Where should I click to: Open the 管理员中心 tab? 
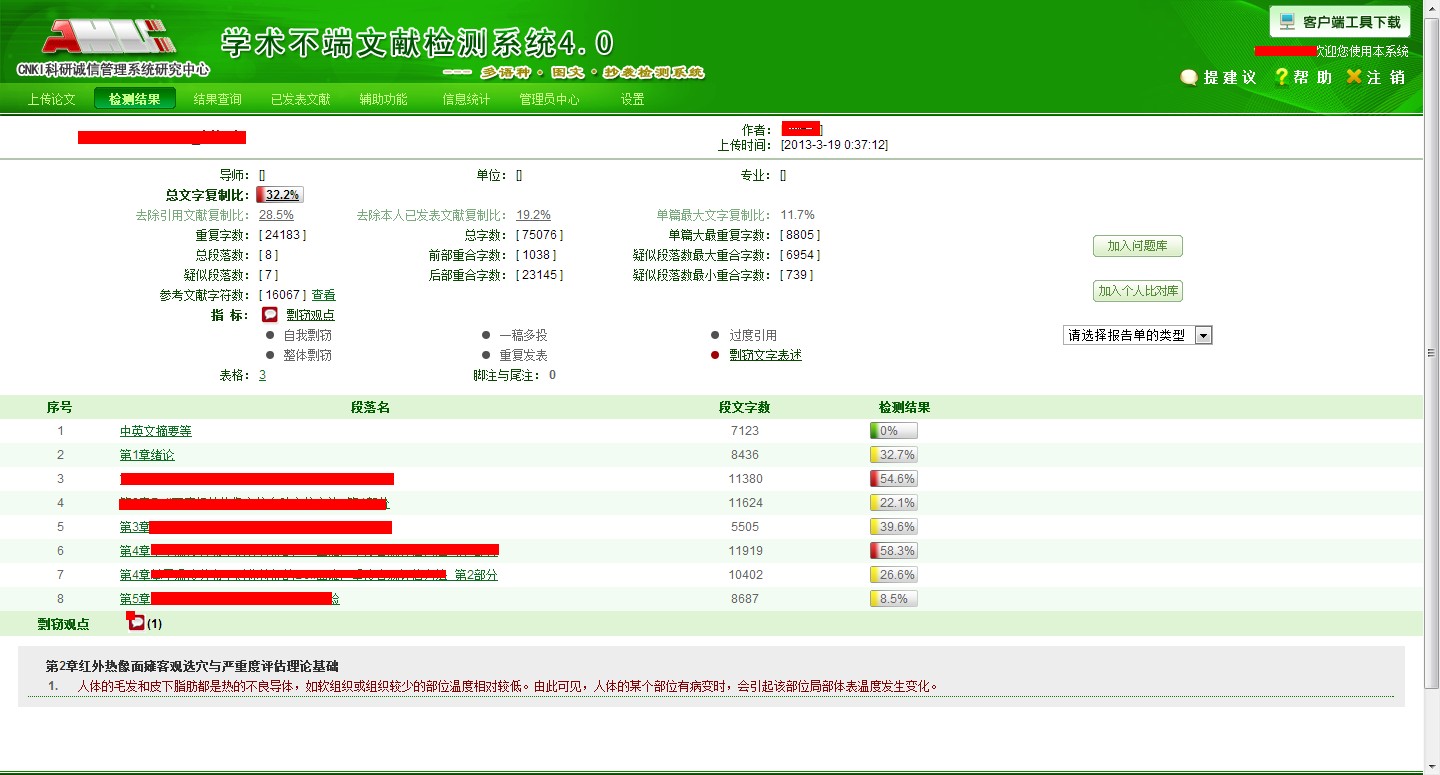click(x=549, y=99)
